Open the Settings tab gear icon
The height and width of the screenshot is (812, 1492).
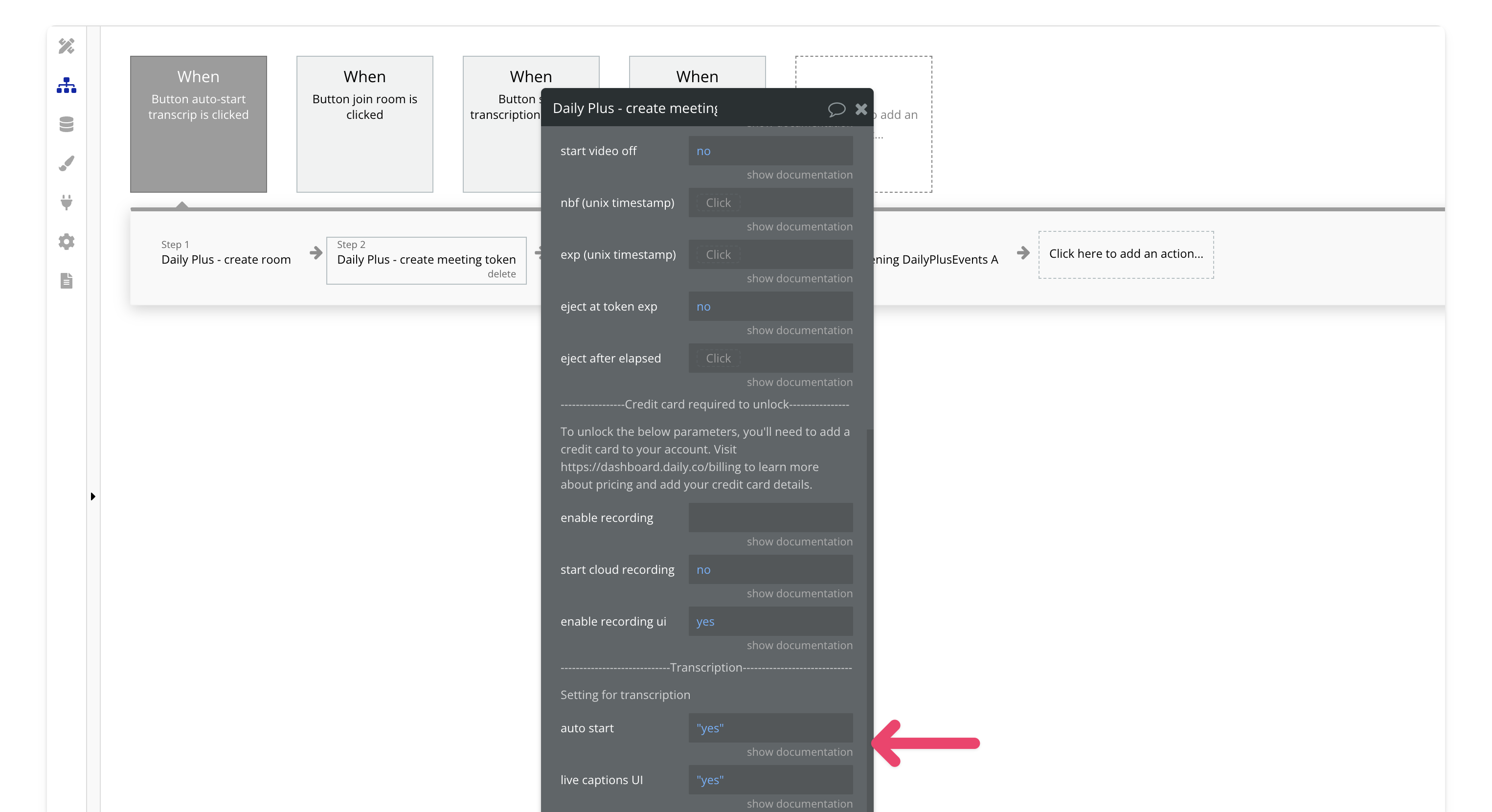[67, 242]
